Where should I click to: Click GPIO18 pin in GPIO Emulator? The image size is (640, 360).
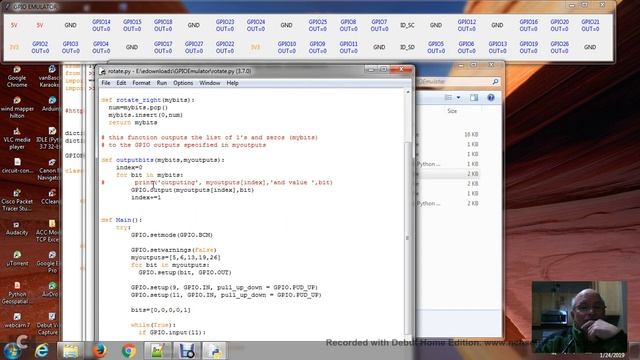(163, 25)
